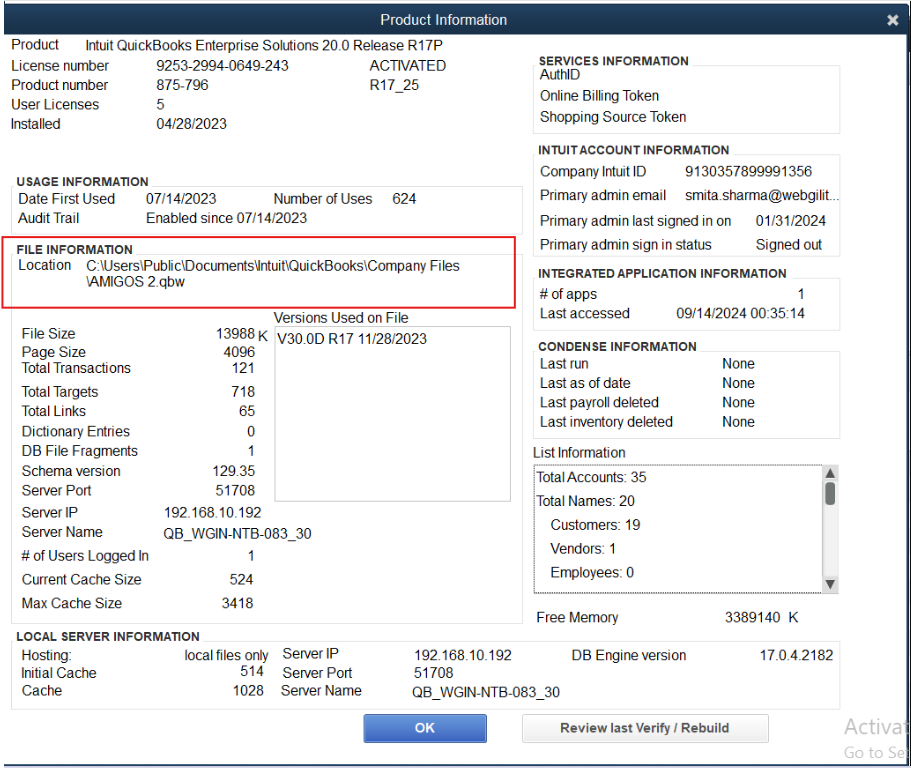The width and height of the screenshot is (911, 768).
Task: Click the Last accessed timestamp 09/14/2024 00:35:14
Action: click(x=740, y=314)
